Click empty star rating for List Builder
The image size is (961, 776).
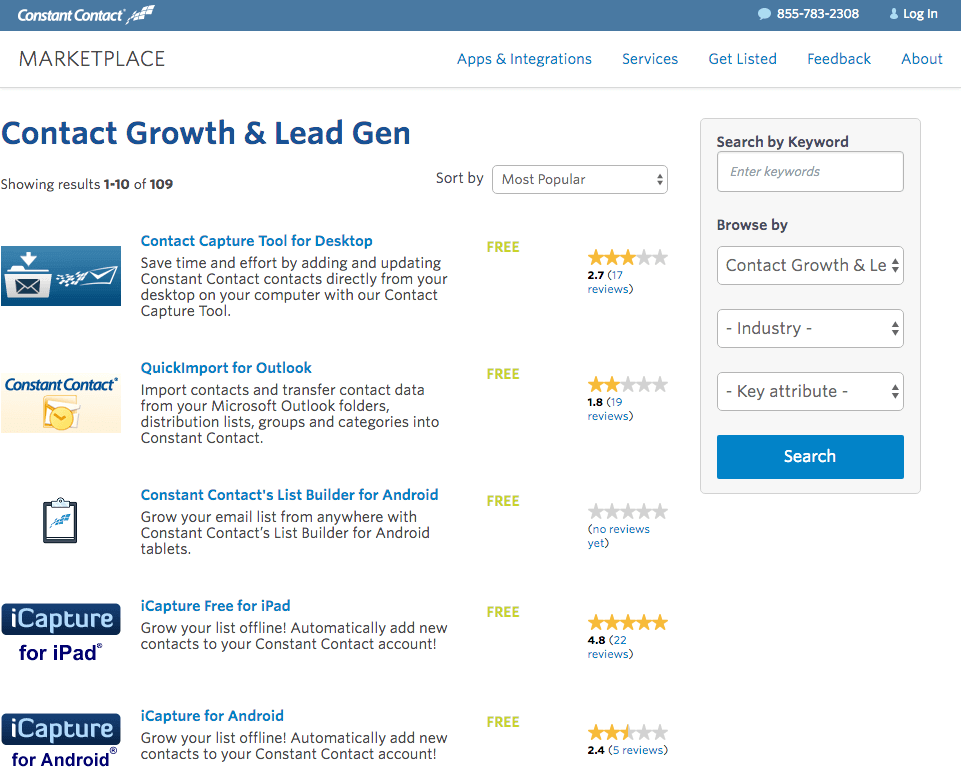pyautogui.click(x=628, y=511)
